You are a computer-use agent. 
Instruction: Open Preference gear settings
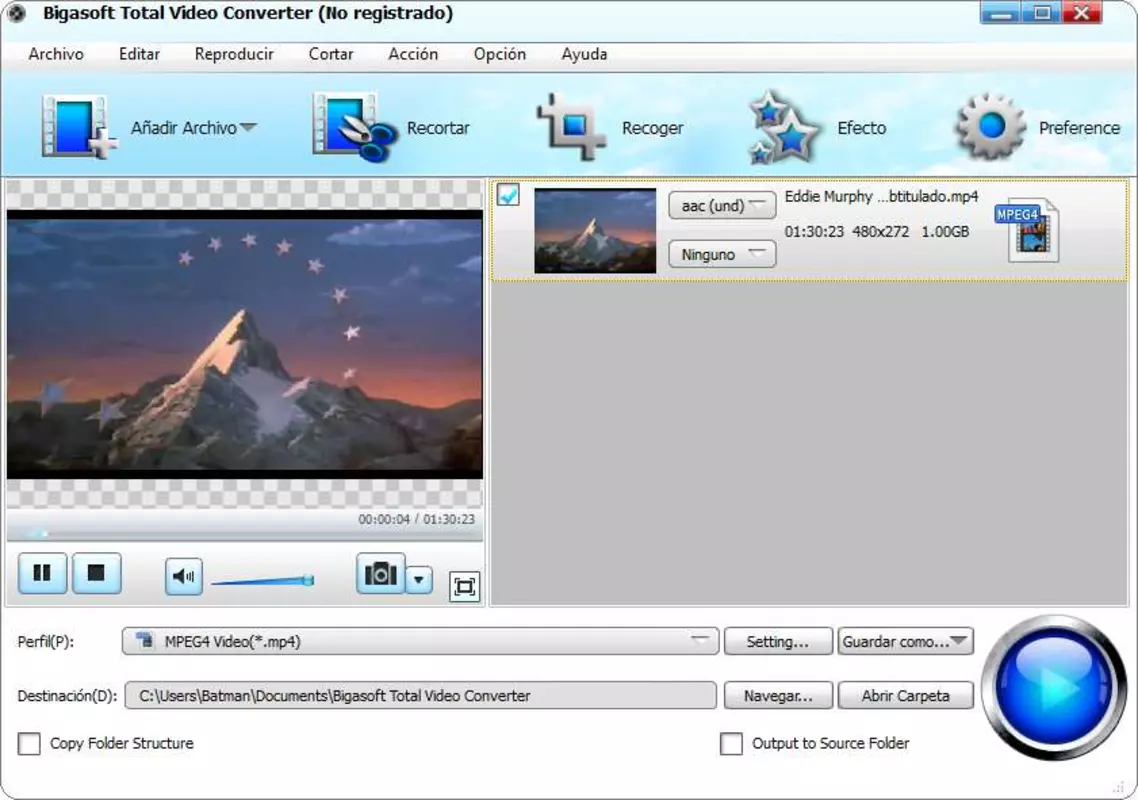[991, 126]
